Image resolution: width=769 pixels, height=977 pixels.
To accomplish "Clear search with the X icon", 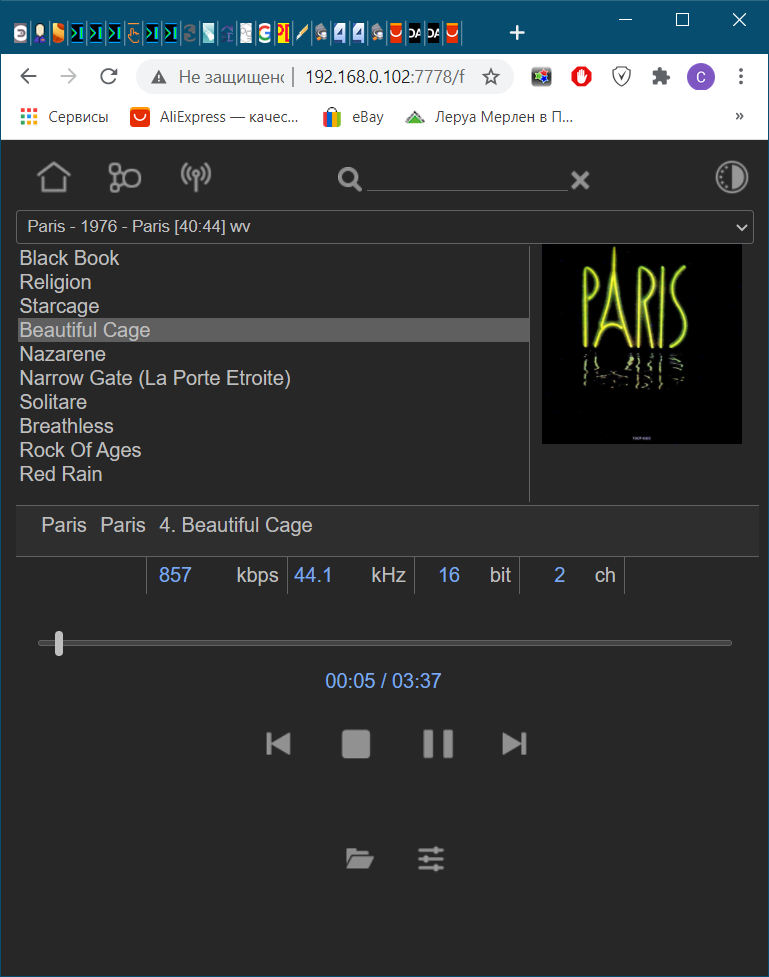I will (580, 180).
